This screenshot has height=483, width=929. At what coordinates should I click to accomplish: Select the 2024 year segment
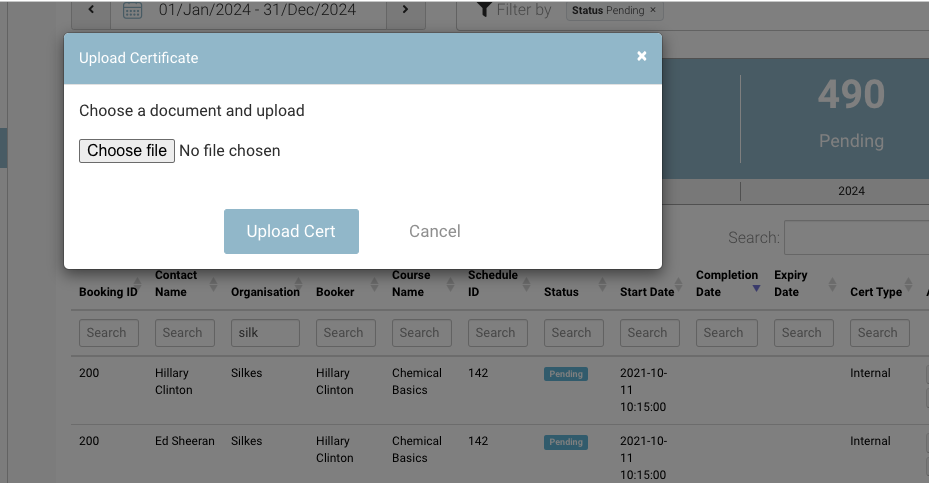pos(851,191)
